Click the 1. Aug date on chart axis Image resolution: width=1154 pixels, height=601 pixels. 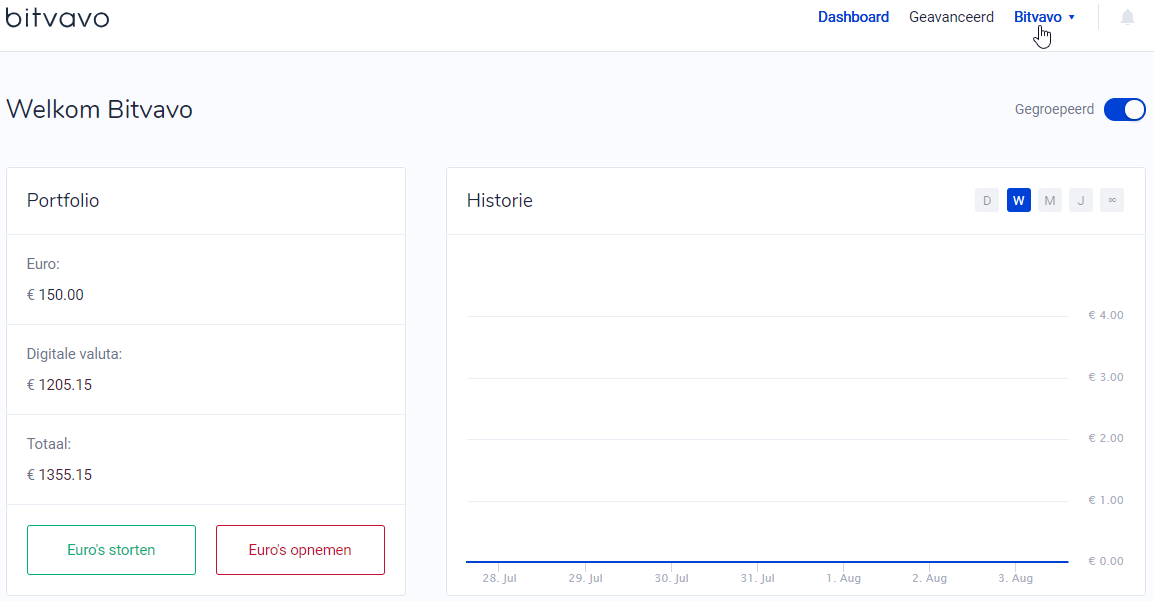coord(843,578)
